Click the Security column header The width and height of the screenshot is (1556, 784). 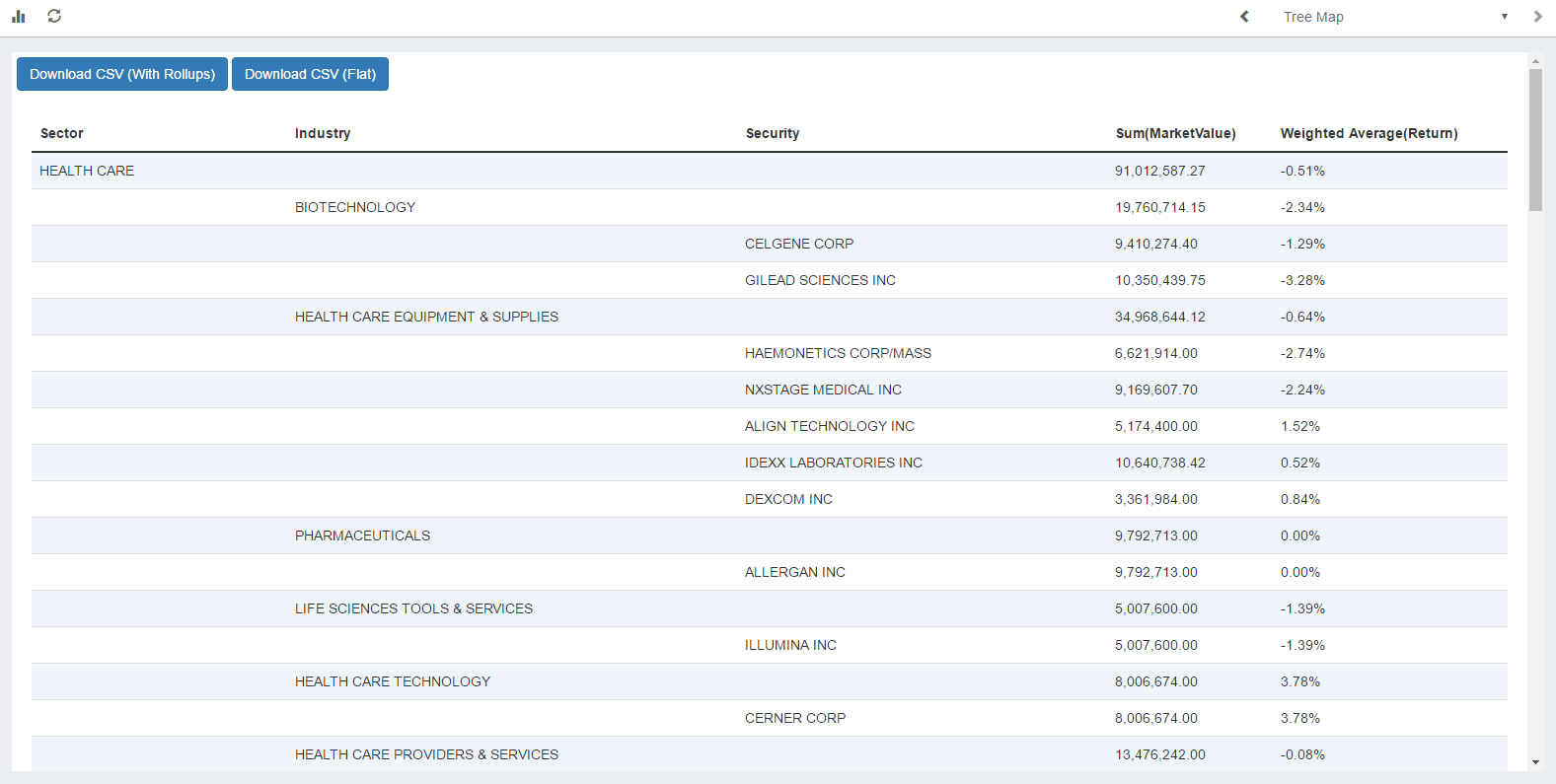(x=773, y=133)
